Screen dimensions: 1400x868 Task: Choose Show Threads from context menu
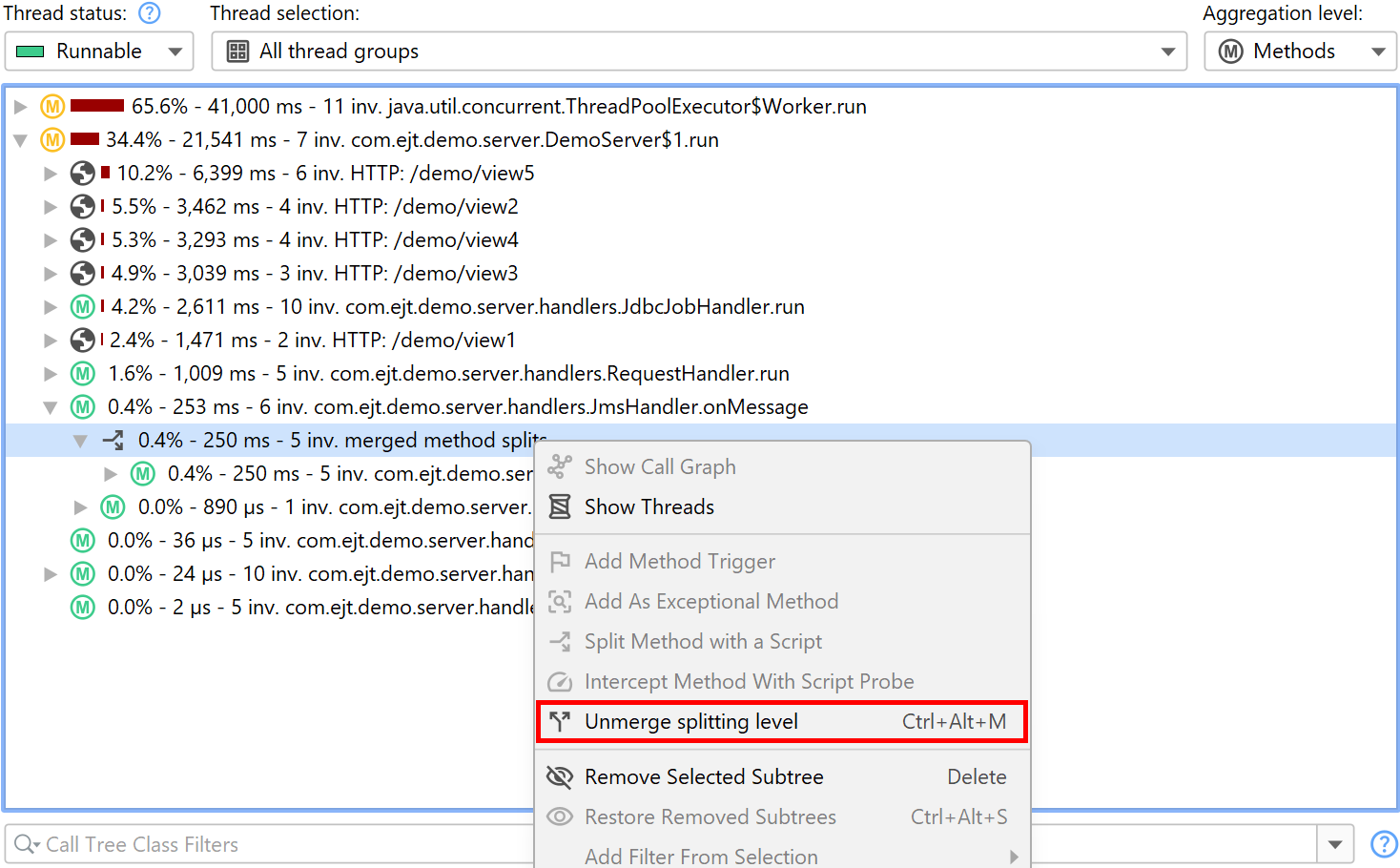[x=783, y=507]
